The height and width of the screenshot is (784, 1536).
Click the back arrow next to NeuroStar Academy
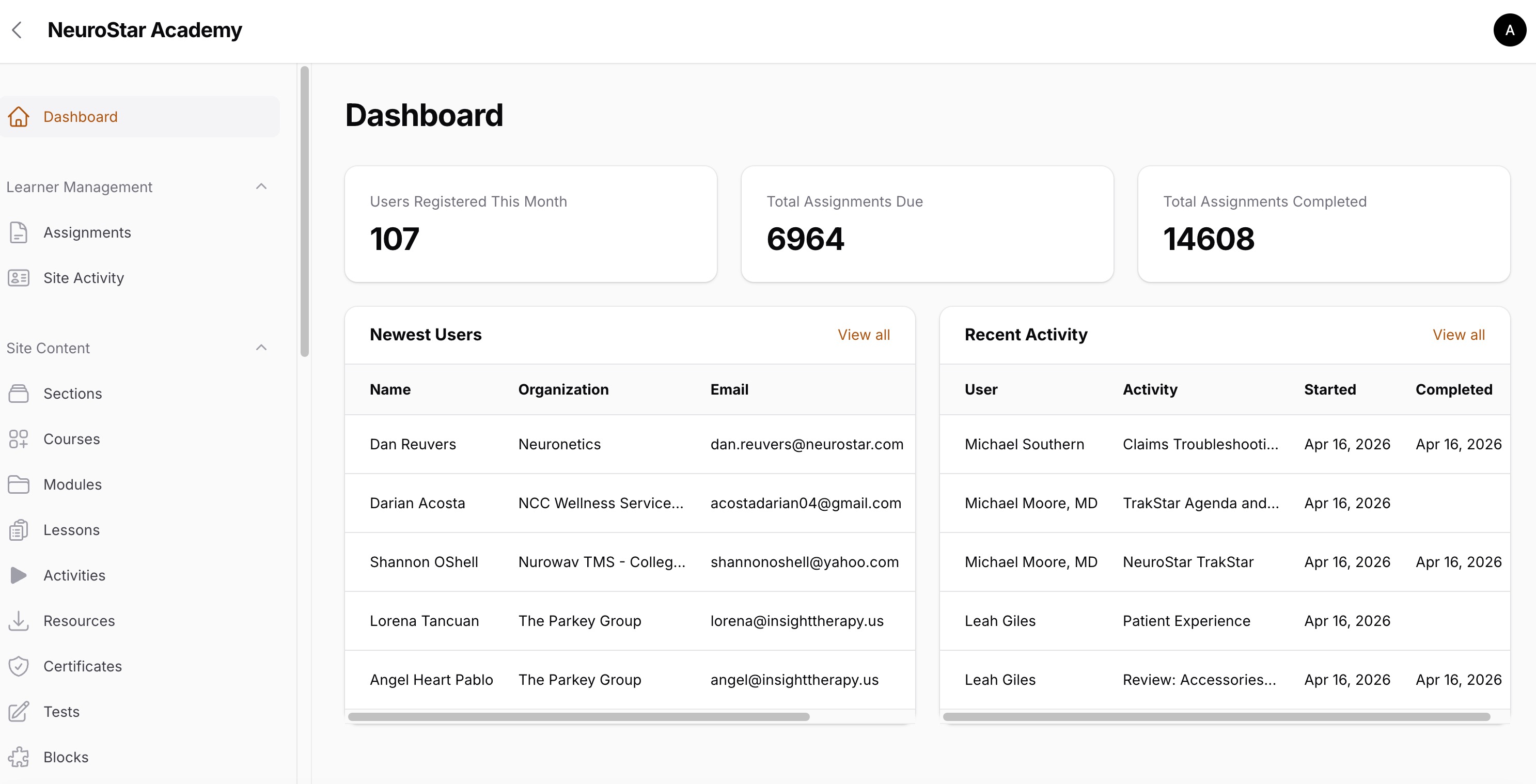17,30
